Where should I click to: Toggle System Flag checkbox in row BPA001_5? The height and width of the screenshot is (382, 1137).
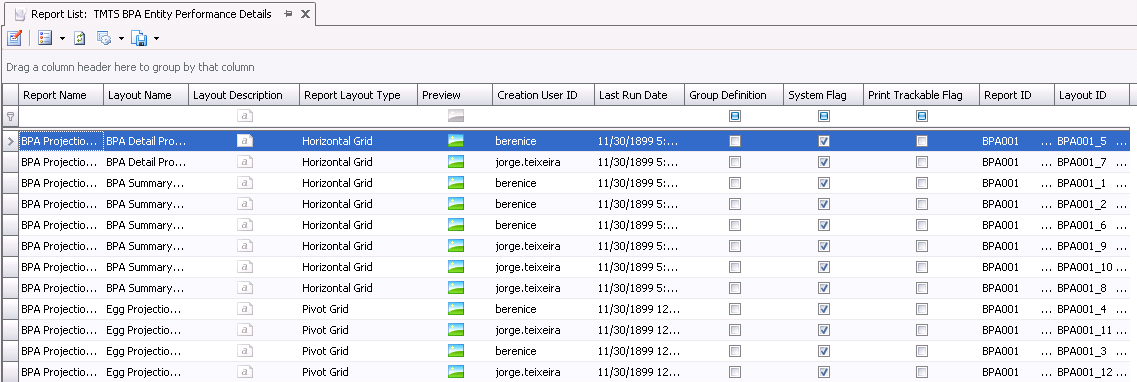pos(824,141)
